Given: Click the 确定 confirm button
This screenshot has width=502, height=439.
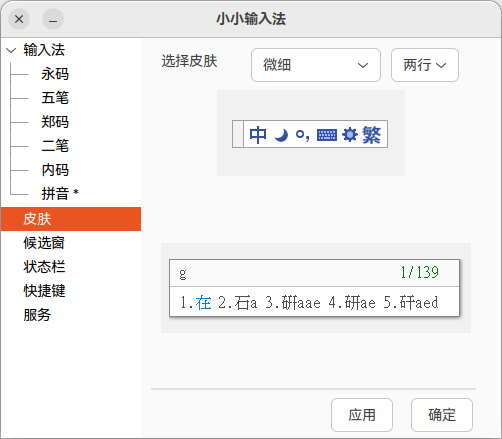Looking at the screenshot, I should point(442,415).
